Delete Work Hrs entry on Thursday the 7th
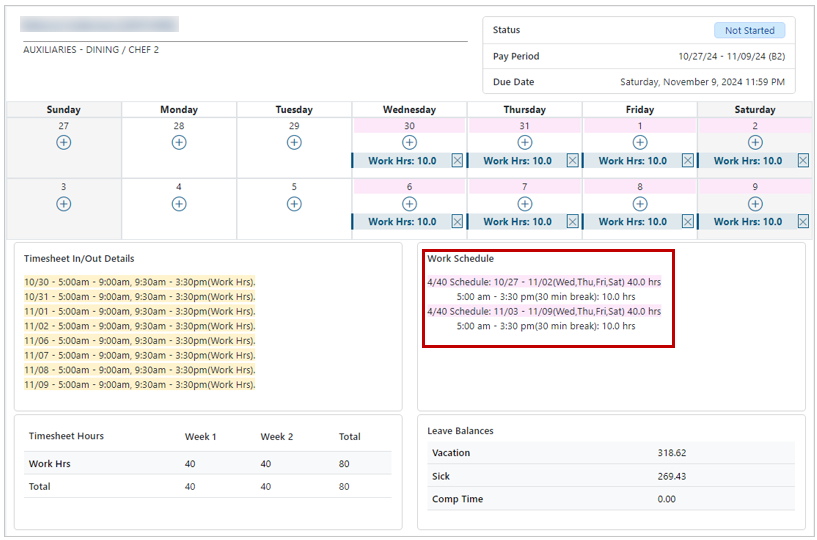 (x=573, y=222)
